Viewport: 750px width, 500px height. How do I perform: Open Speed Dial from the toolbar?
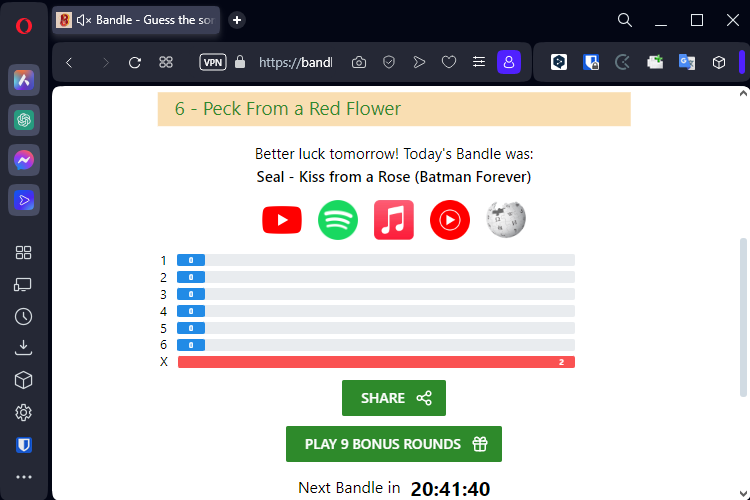coord(166,62)
